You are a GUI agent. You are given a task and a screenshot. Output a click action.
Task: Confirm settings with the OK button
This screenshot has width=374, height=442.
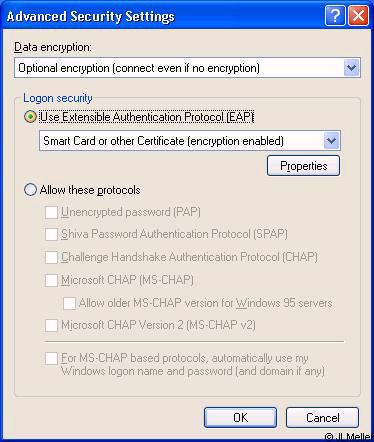pyautogui.click(x=240, y=418)
